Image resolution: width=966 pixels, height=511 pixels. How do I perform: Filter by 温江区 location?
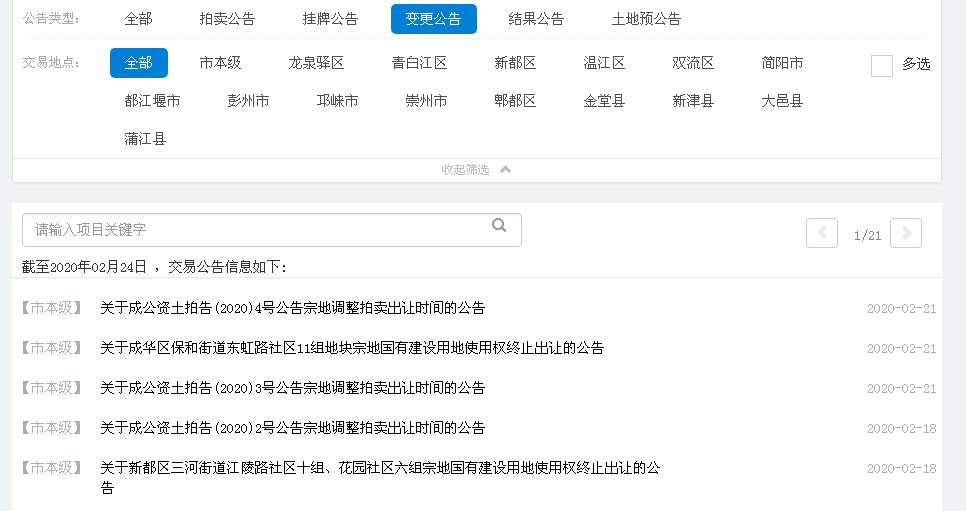[x=604, y=63]
